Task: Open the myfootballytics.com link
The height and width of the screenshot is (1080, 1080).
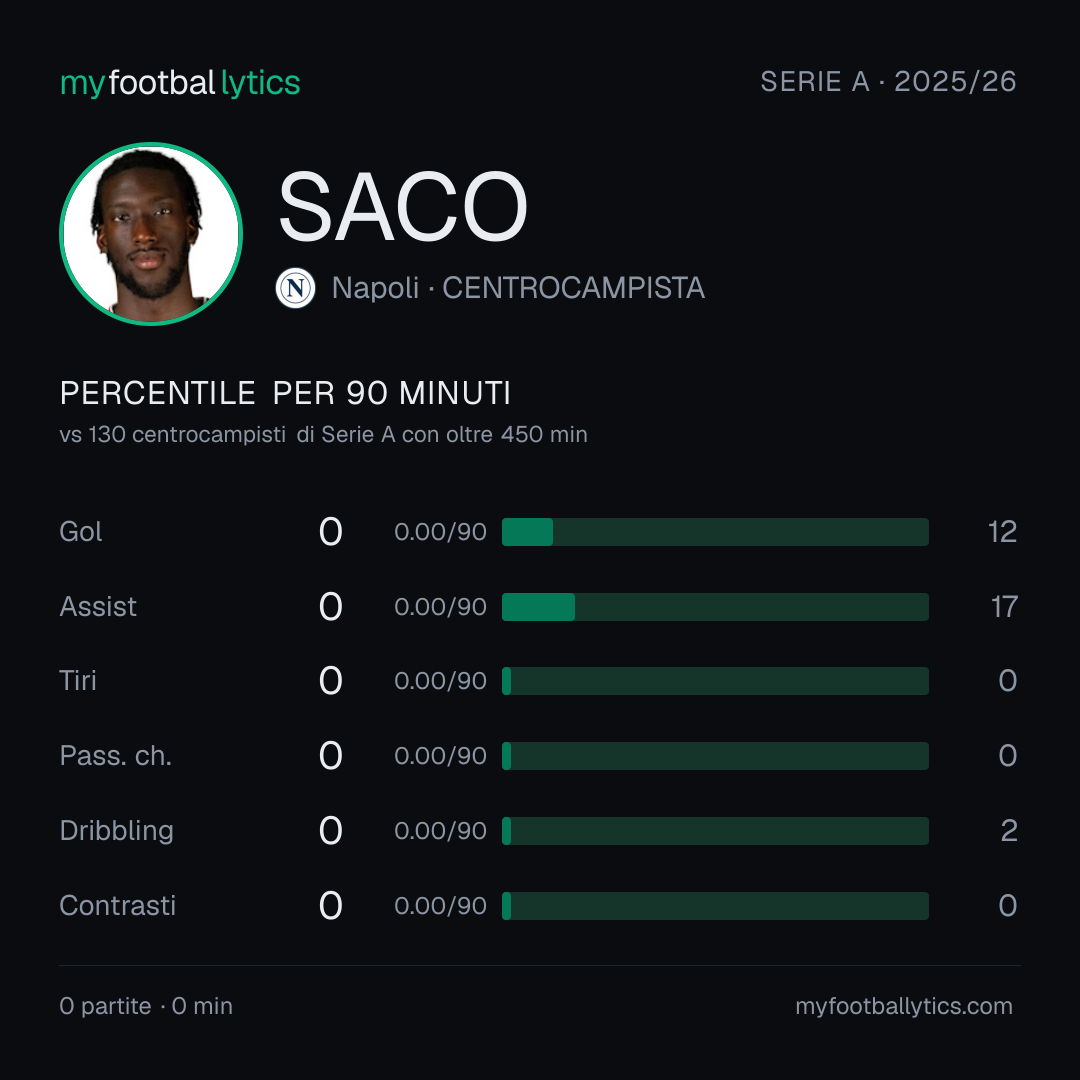Action: coord(904,1006)
